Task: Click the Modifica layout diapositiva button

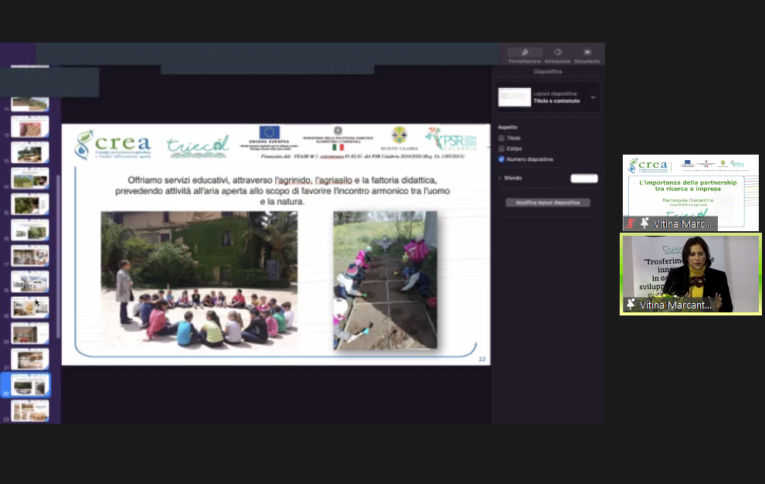Action: point(547,202)
